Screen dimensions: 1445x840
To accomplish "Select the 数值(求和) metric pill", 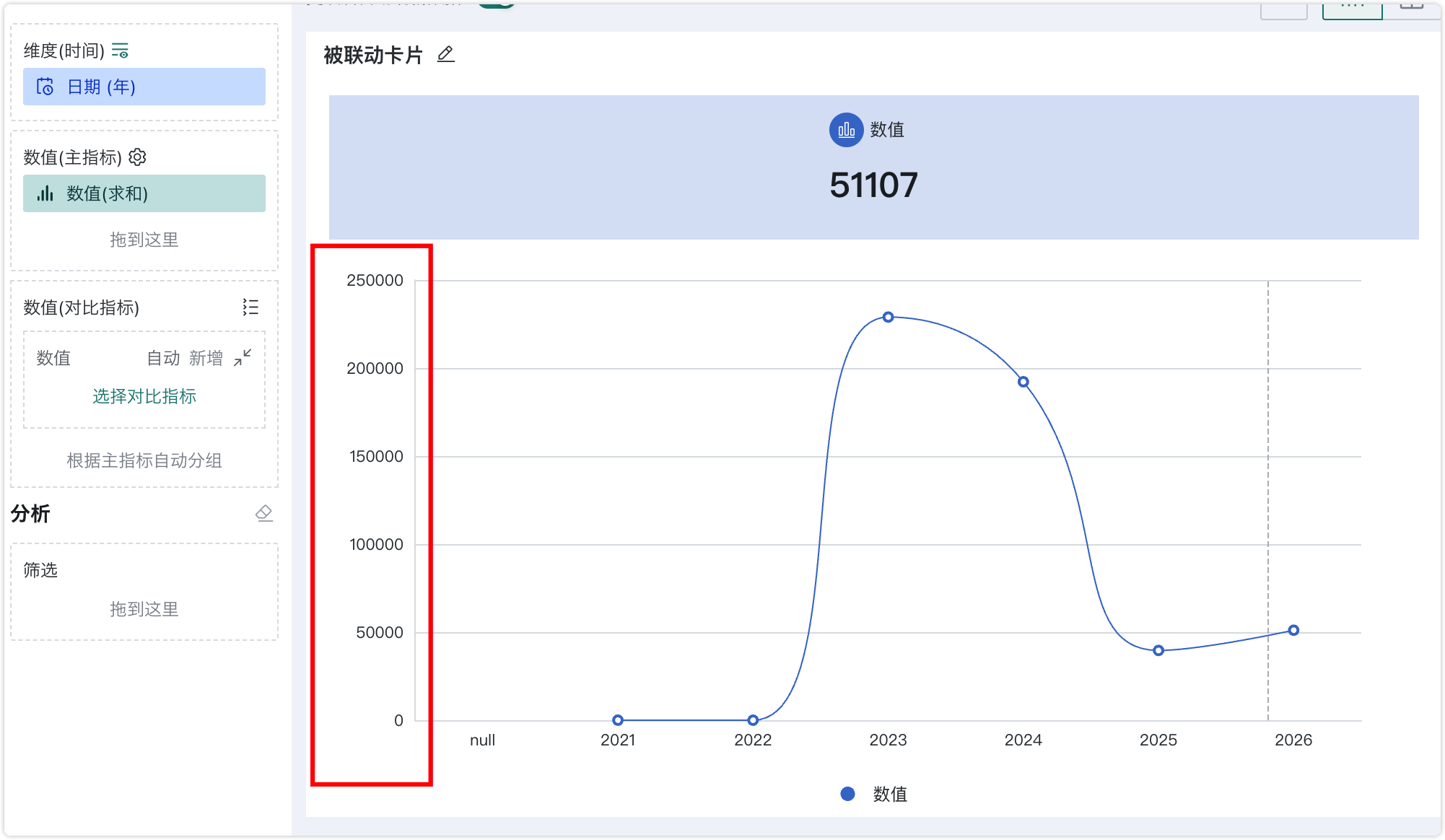I will 144,193.
